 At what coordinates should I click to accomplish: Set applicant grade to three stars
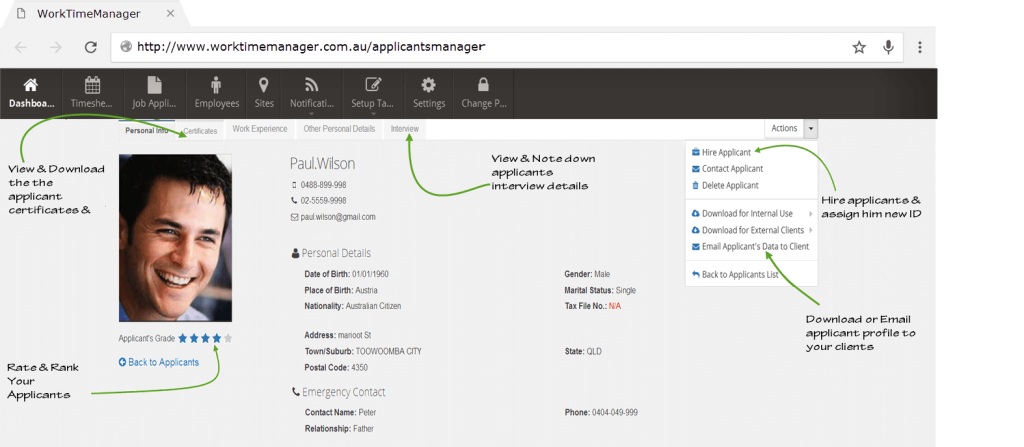[x=205, y=339]
